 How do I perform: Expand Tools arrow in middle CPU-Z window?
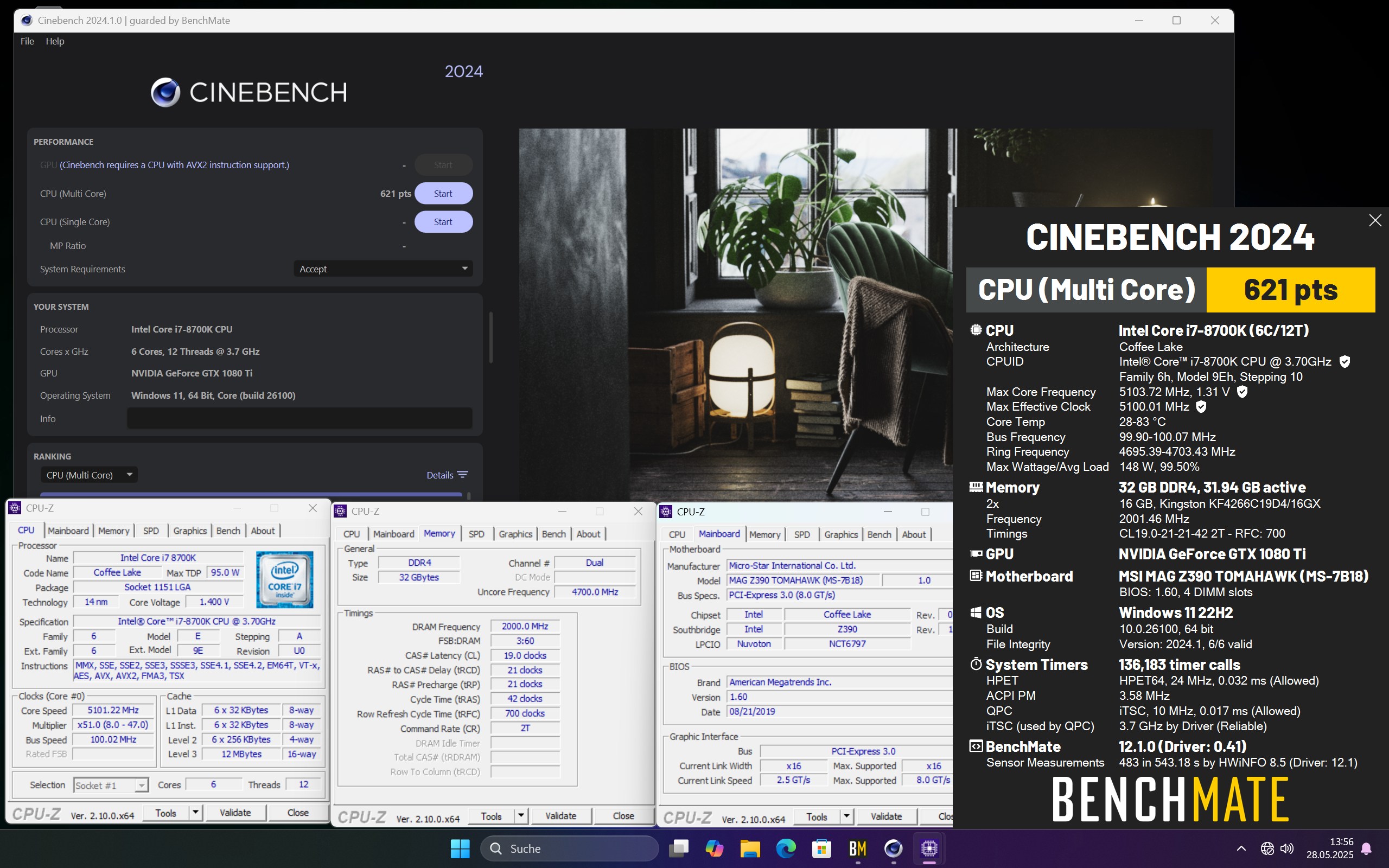click(x=521, y=816)
